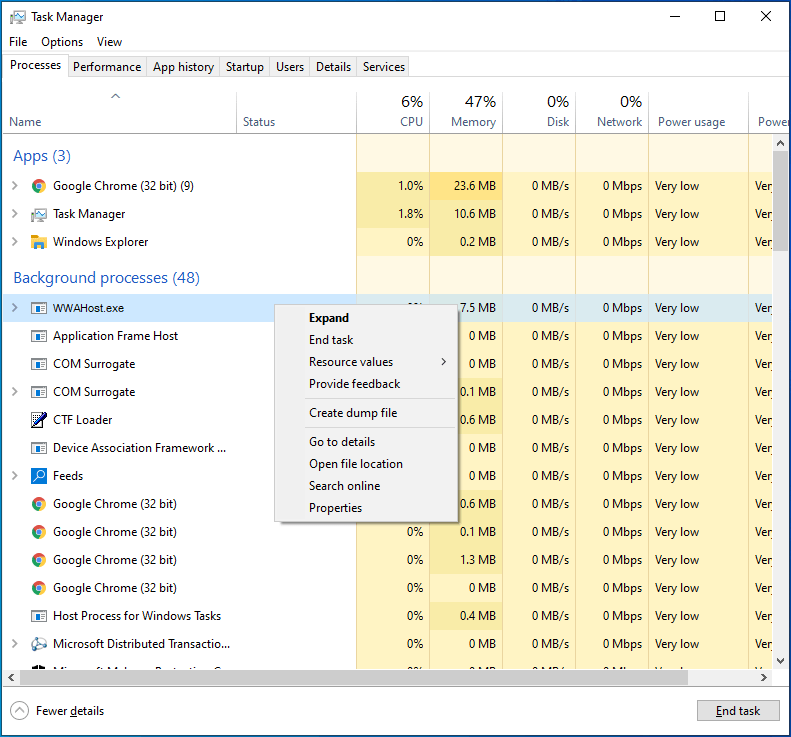The width and height of the screenshot is (791, 737).
Task: Click the CTF Loader pen icon
Action: point(39,420)
